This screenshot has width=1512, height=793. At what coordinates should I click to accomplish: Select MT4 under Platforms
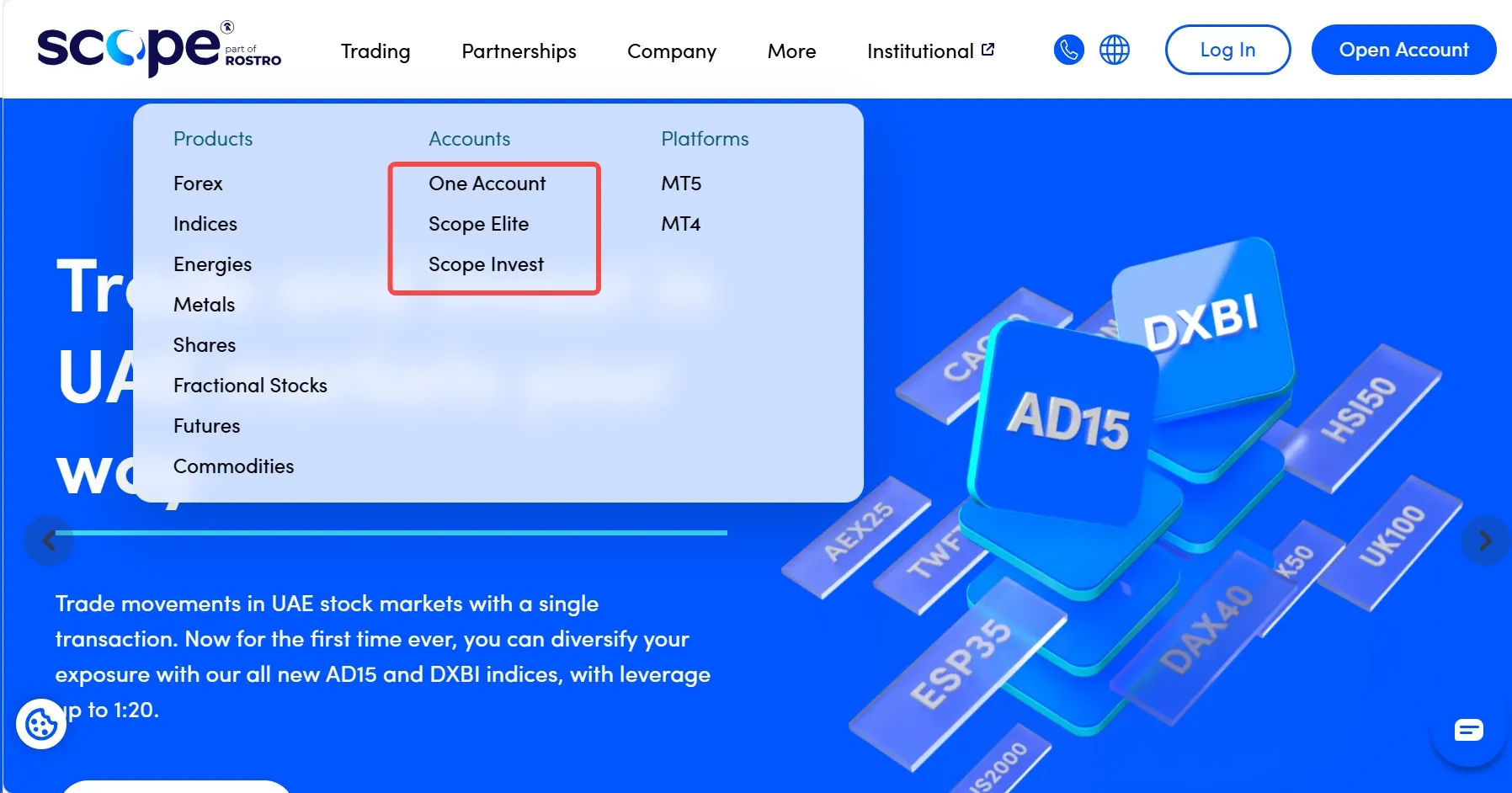tap(681, 224)
